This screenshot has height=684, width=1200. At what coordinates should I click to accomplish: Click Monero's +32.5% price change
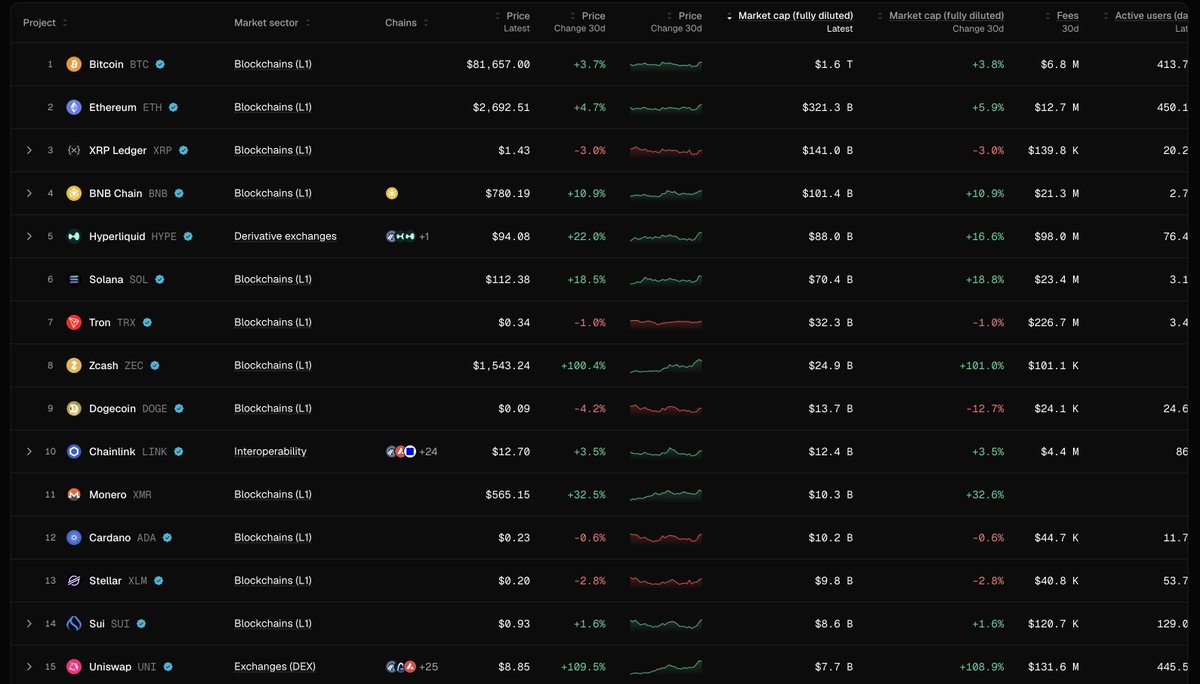[586, 494]
